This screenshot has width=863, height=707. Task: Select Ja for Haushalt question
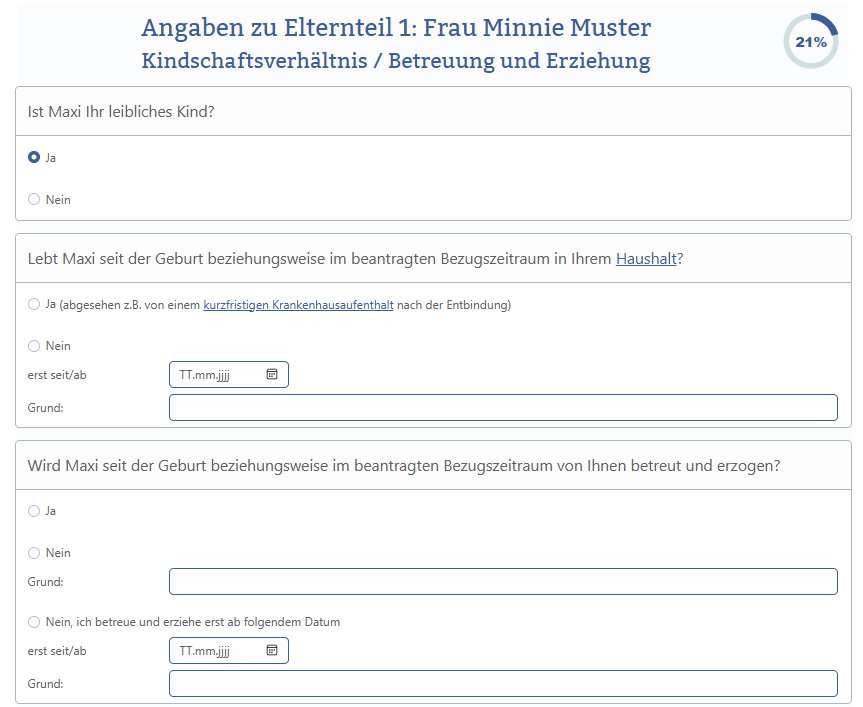(x=34, y=304)
